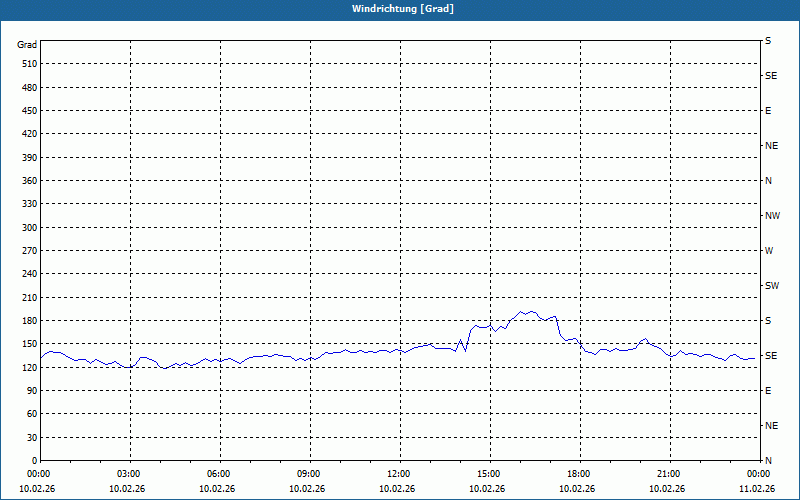Screen dimensions: 800x500
Task: Click the Windrichtung [Grad] title bar
Action: pos(400,9)
